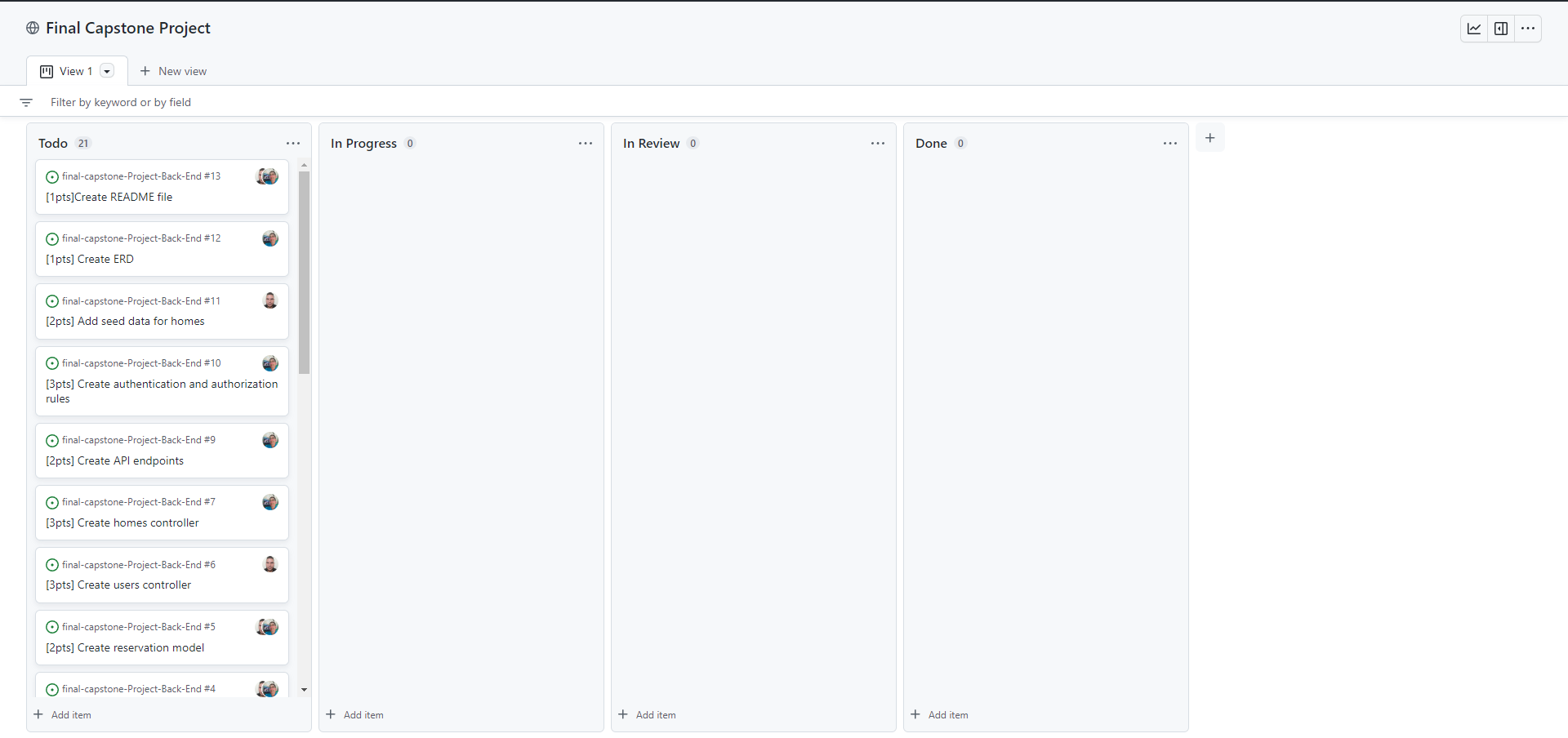
Task: Click the assignee avatar on seed data card
Action: point(270,300)
